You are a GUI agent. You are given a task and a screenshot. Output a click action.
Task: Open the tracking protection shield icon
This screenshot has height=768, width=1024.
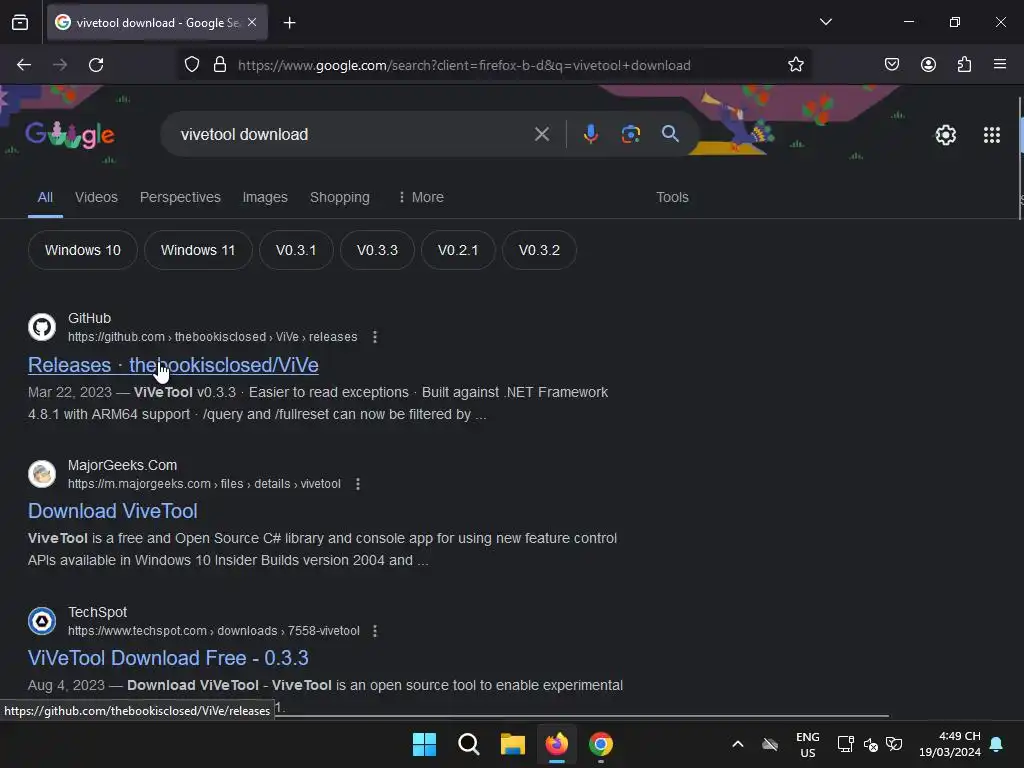[191, 65]
